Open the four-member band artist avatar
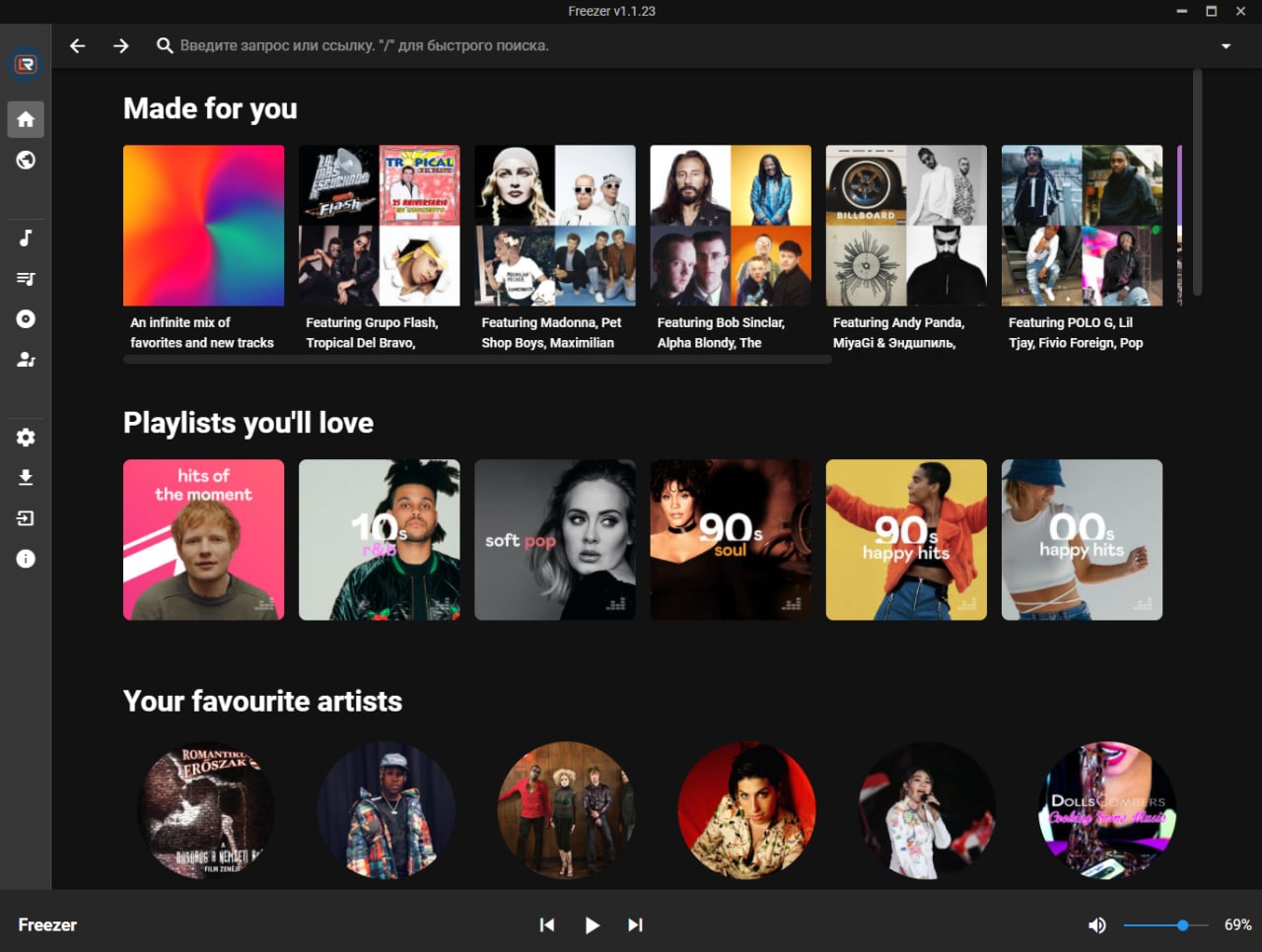Screen dimensions: 1262x952 tap(566, 810)
